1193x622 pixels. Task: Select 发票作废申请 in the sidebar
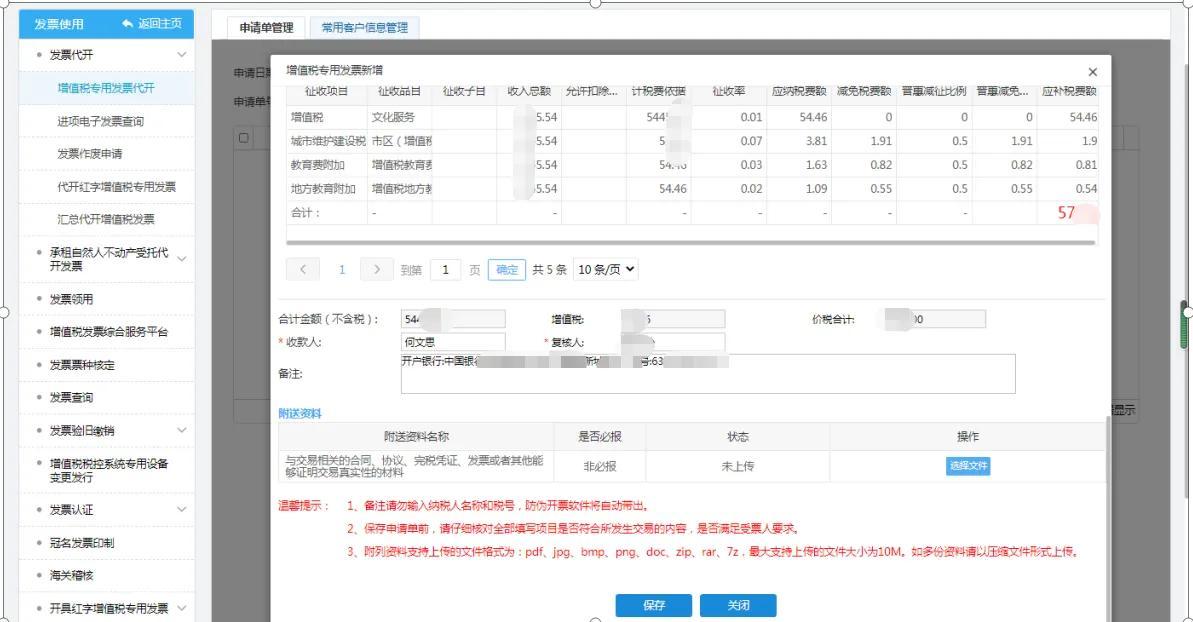click(90, 154)
